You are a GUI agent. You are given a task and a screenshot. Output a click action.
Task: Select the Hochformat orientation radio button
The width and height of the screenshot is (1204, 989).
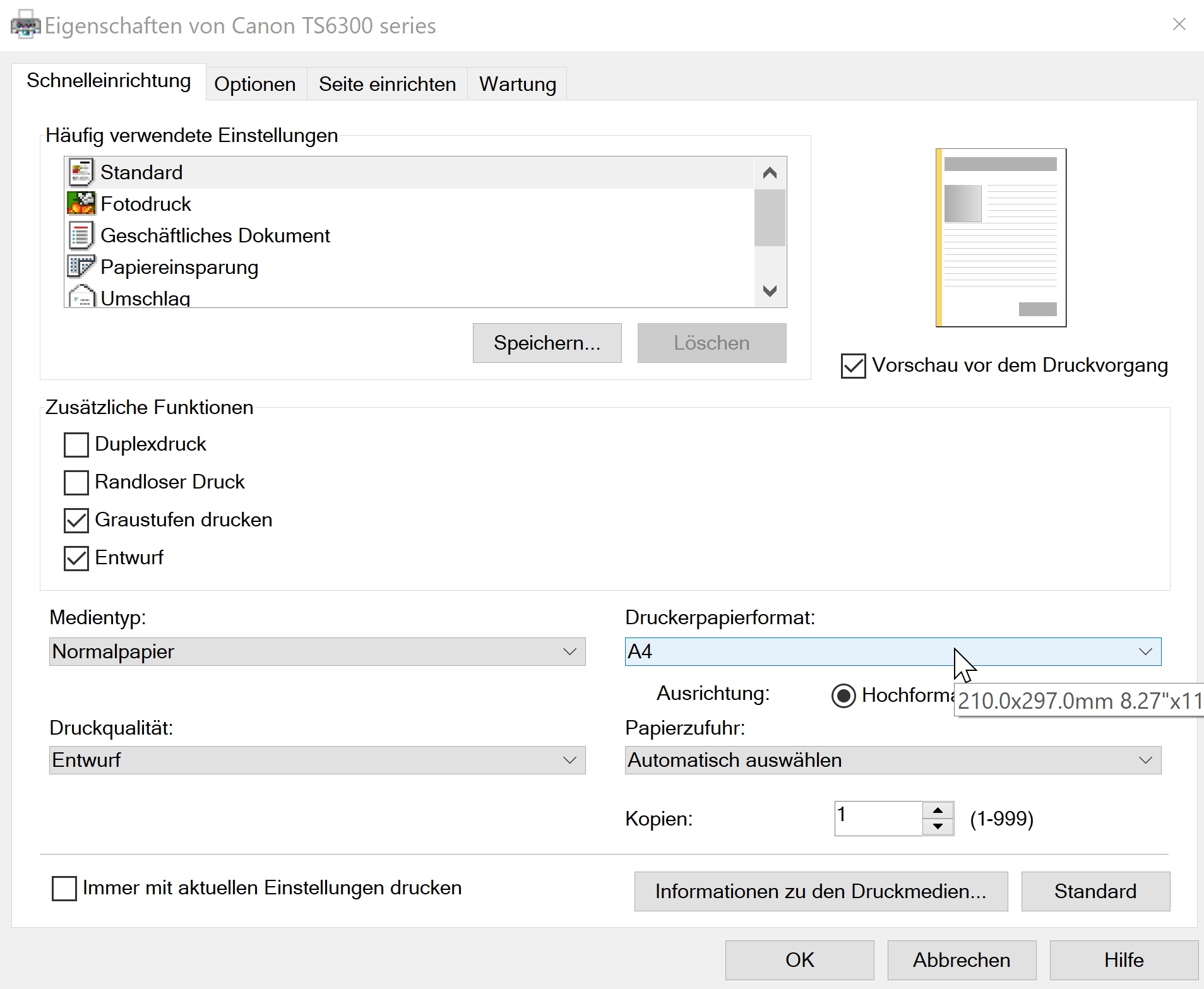tap(843, 696)
